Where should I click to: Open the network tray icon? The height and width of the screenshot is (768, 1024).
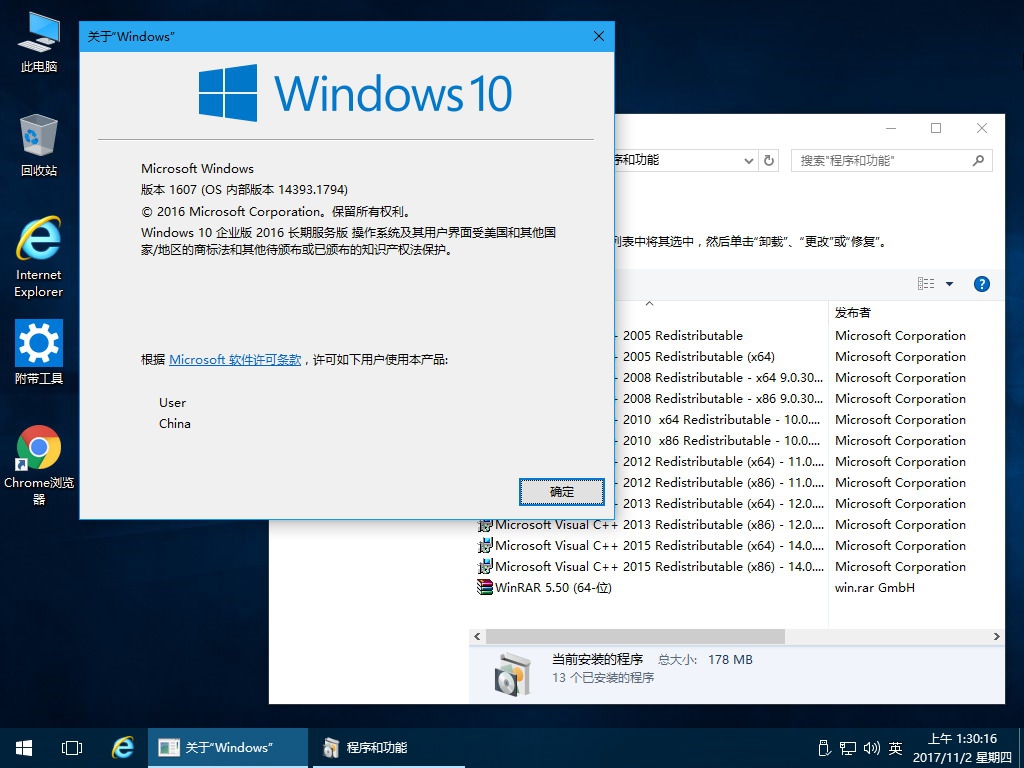848,748
